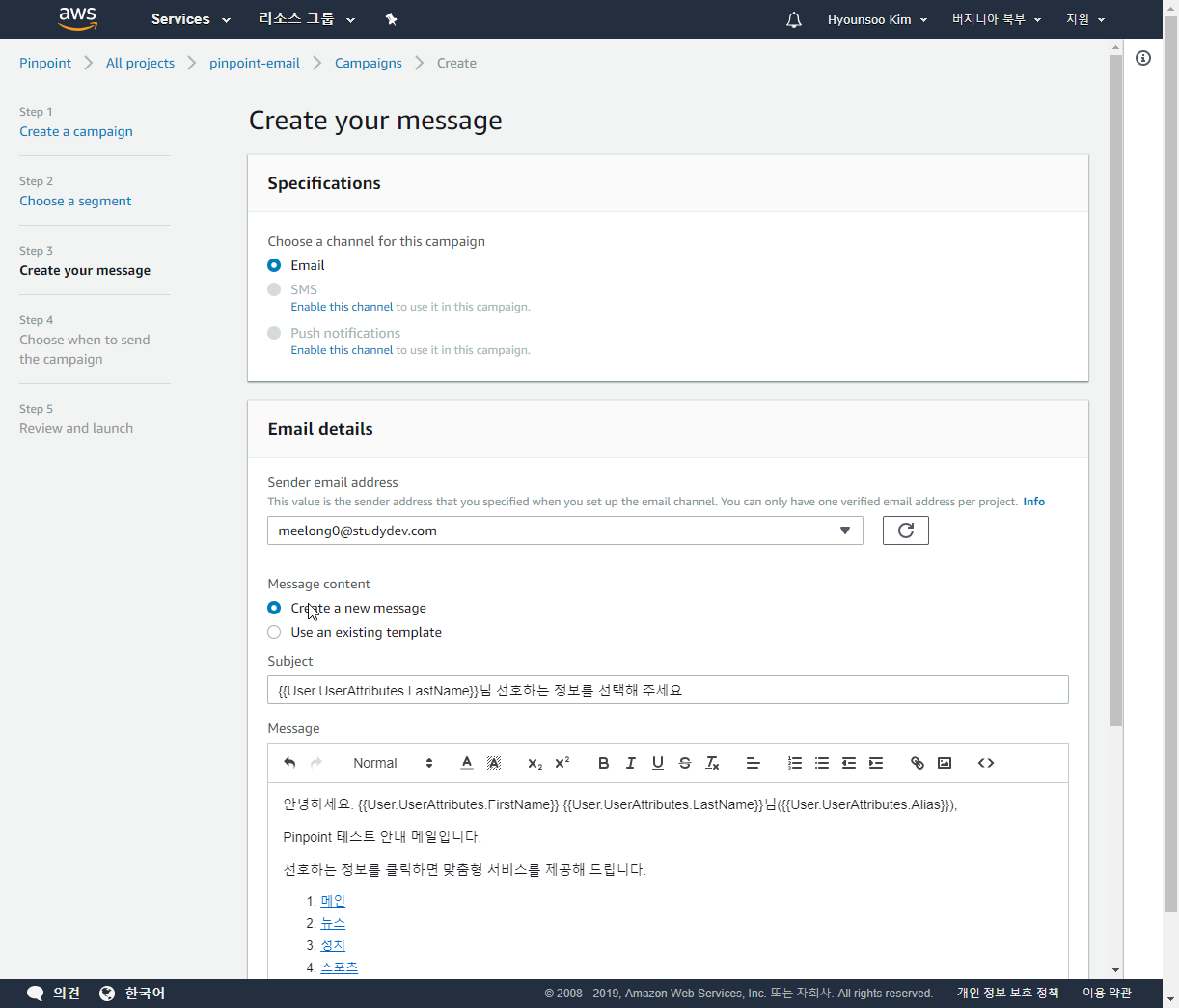1179x1008 pixels.
Task: Click the redo arrow in message editor
Action: coord(316,763)
